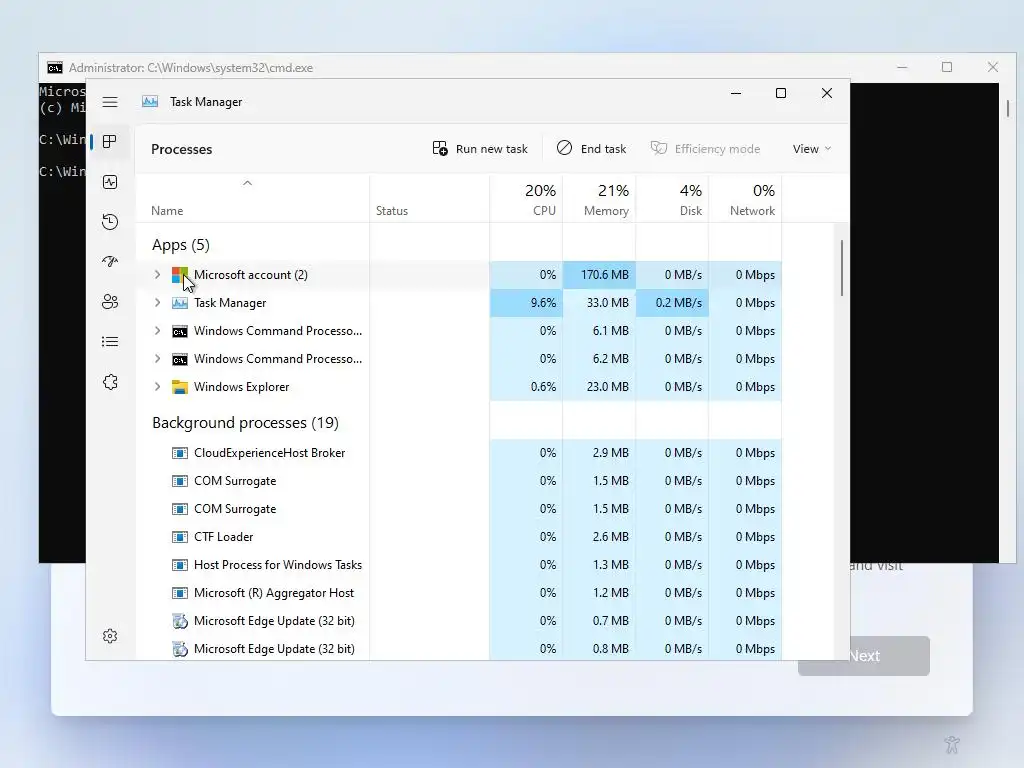This screenshot has width=1024, height=768.
Task: Click the Task Manager title bar icon
Action: (150, 101)
